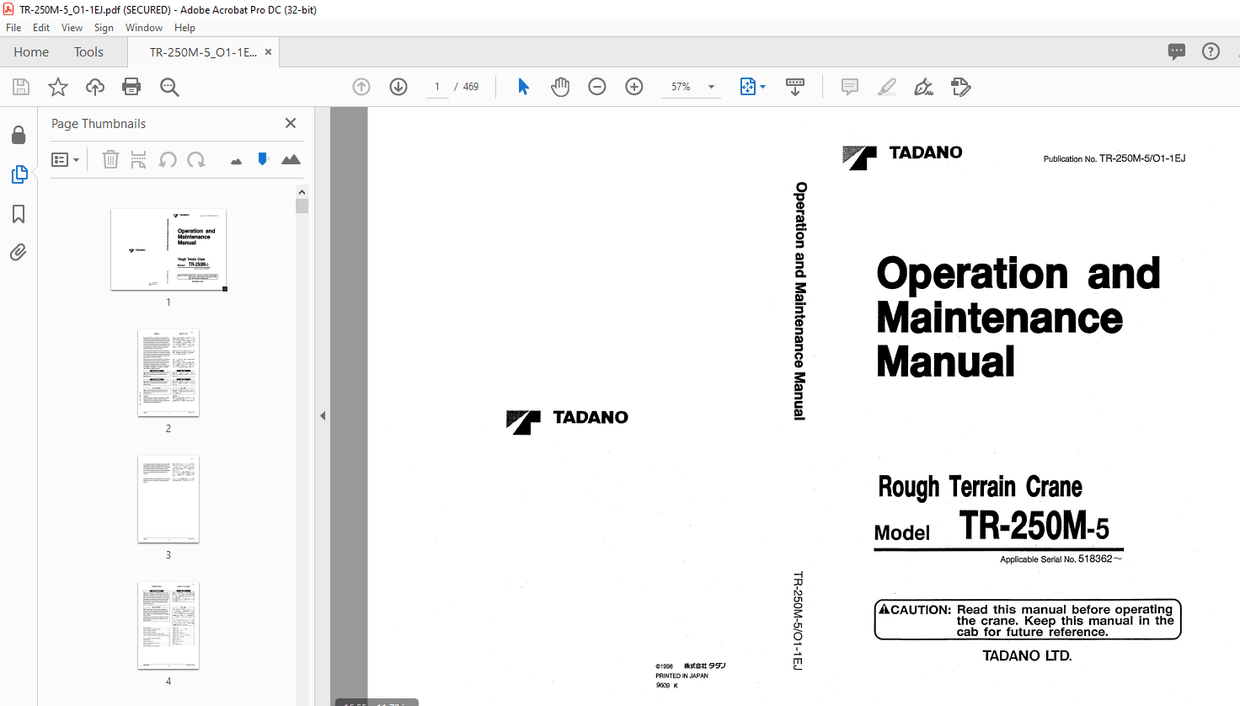Select the Hand pan tool
The height and width of the screenshot is (706, 1240).
[560, 87]
